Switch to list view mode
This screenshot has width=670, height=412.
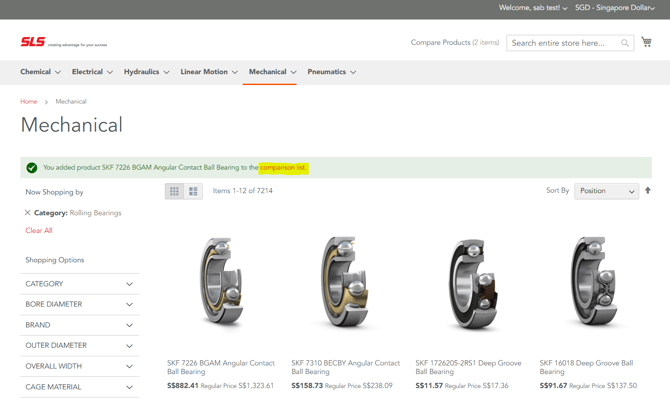193,191
